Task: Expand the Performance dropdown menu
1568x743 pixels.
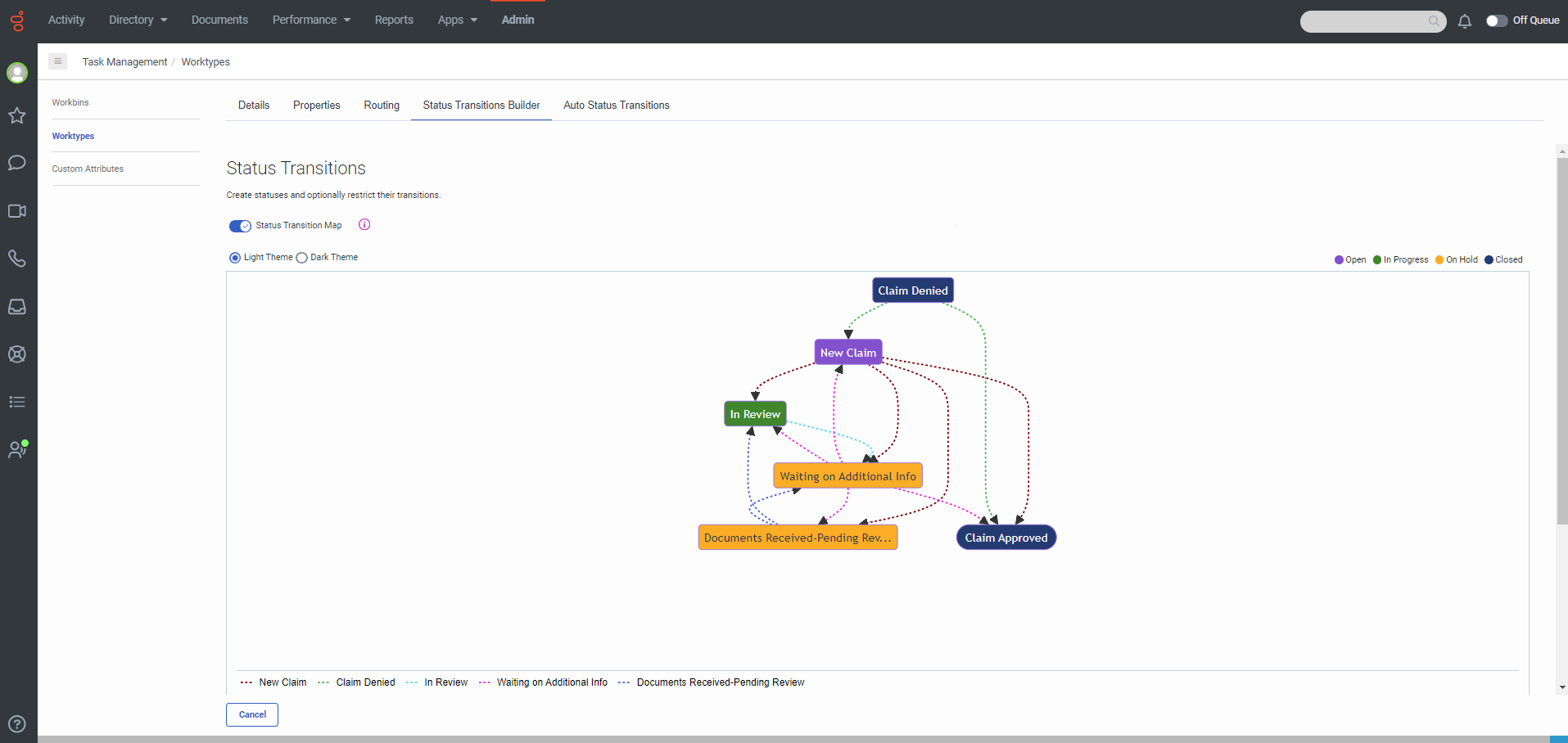Action: click(311, 20)
